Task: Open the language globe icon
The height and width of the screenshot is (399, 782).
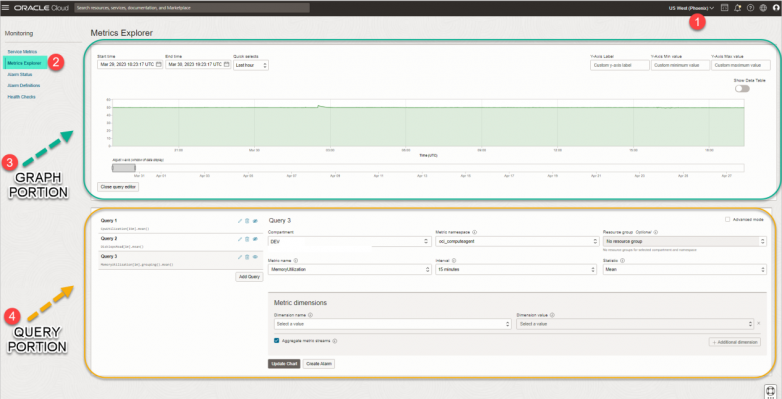Action: [763, 7]
